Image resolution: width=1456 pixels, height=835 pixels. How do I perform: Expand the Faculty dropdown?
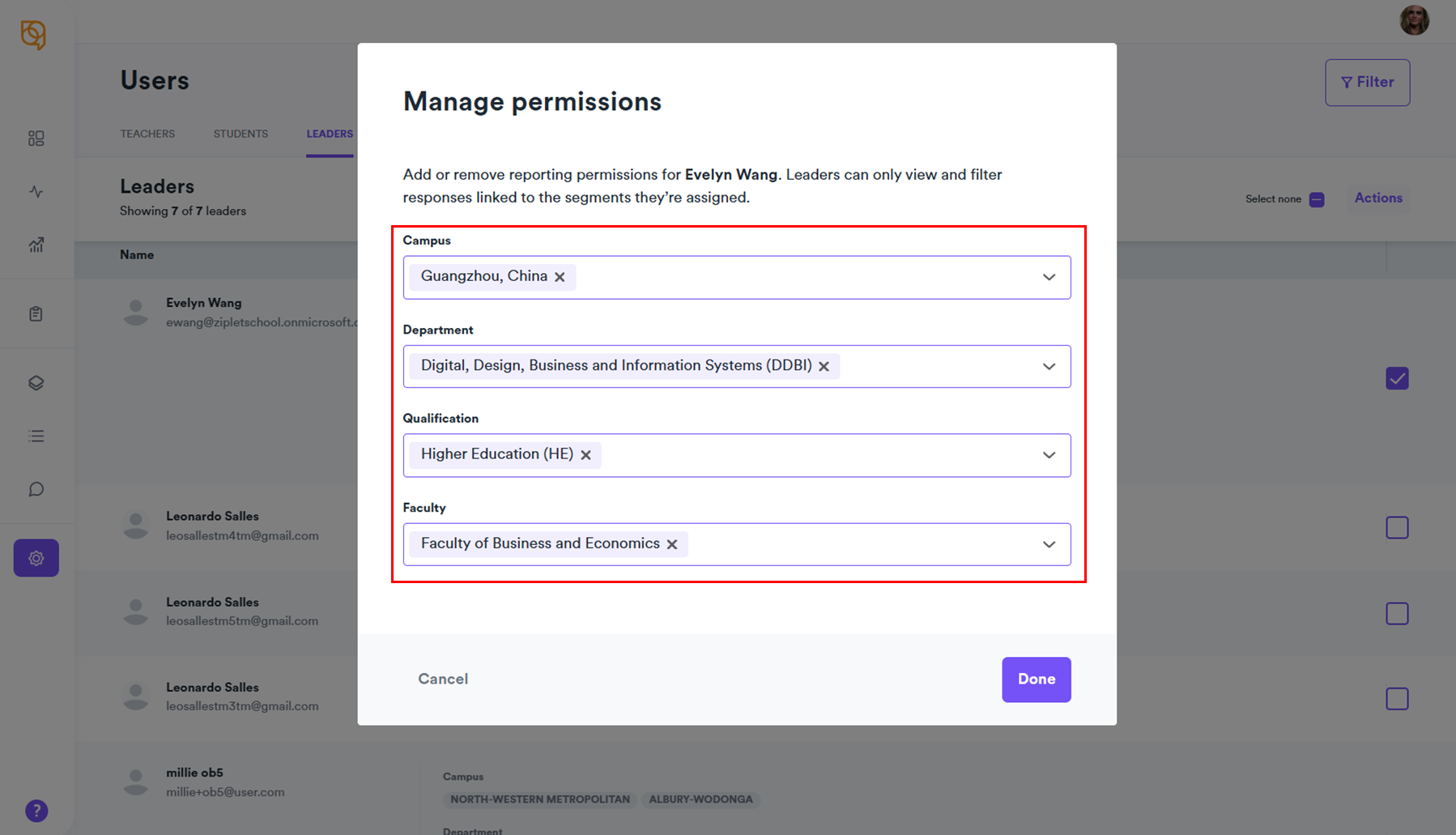coord(1049,544)
